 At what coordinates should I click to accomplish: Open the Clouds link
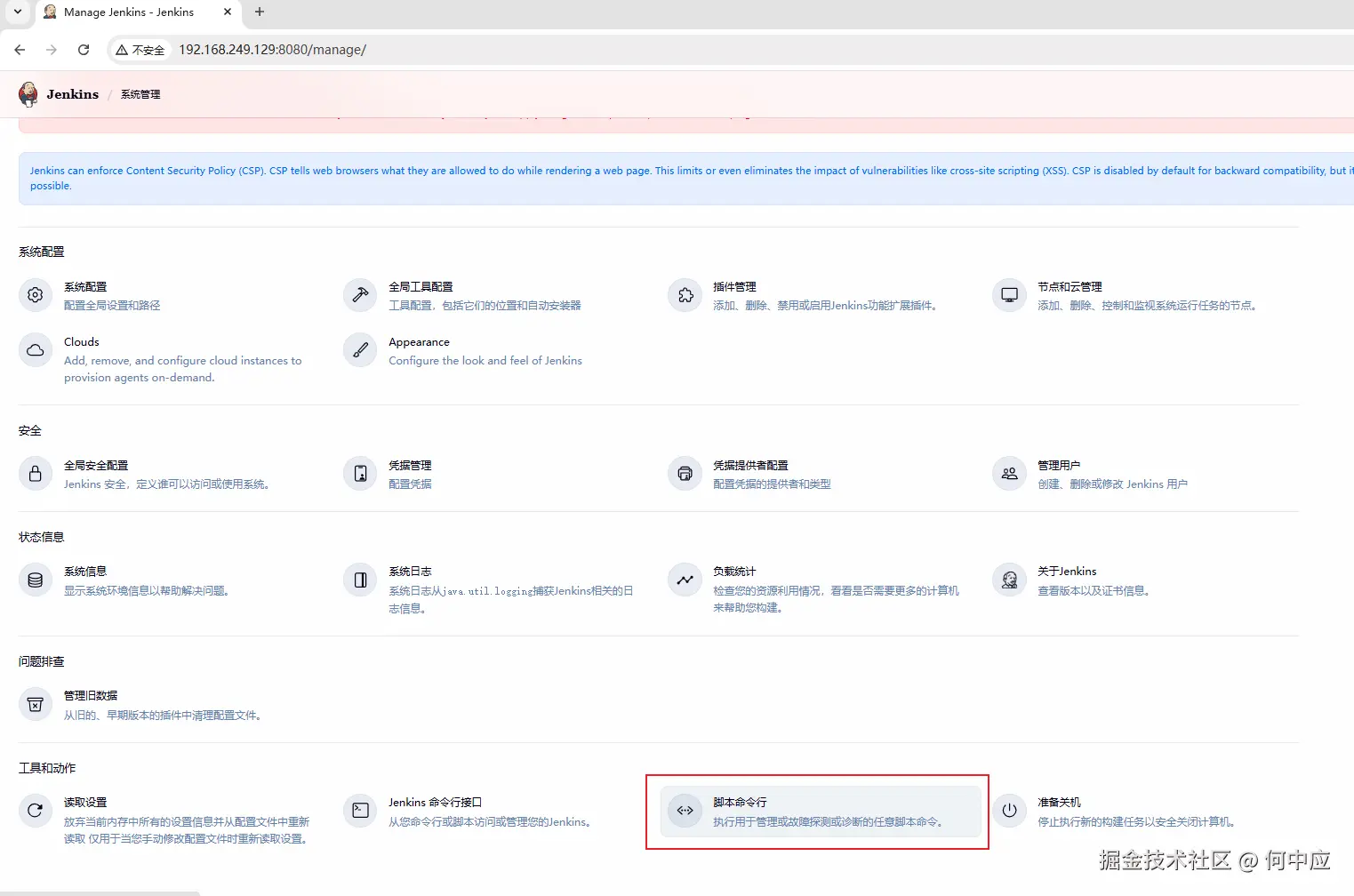(x=82, y=342)
